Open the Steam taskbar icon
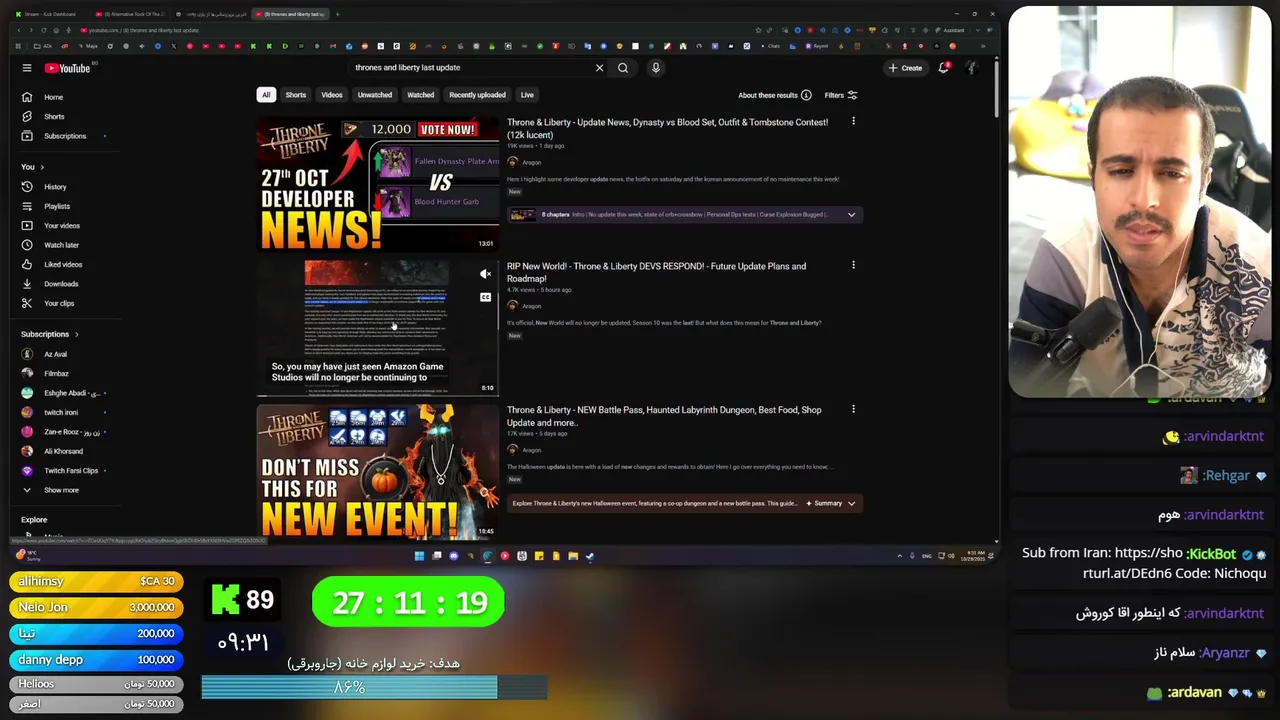 590,556
